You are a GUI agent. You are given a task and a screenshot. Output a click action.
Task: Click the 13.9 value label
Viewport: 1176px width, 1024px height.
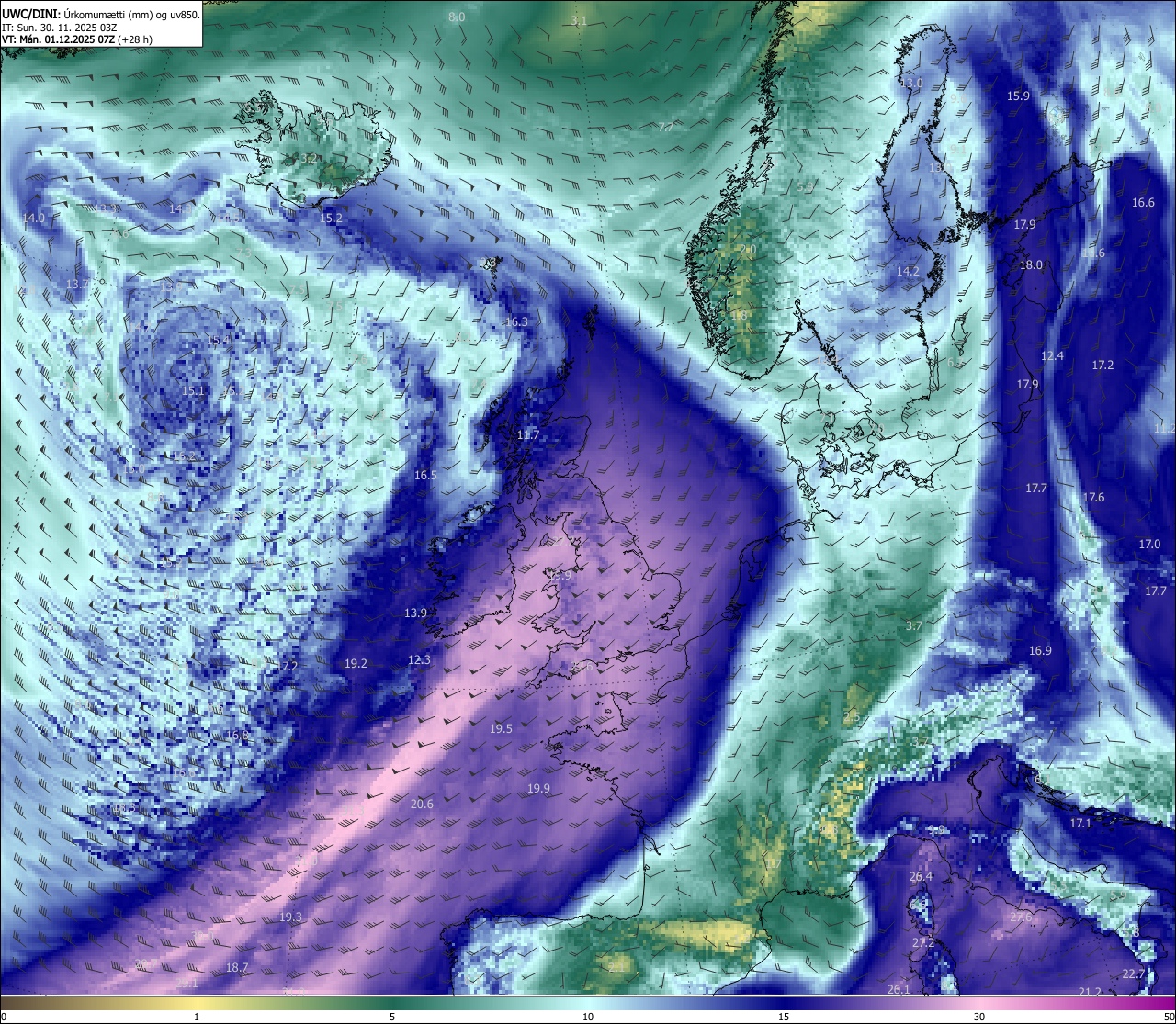point(415,613)
